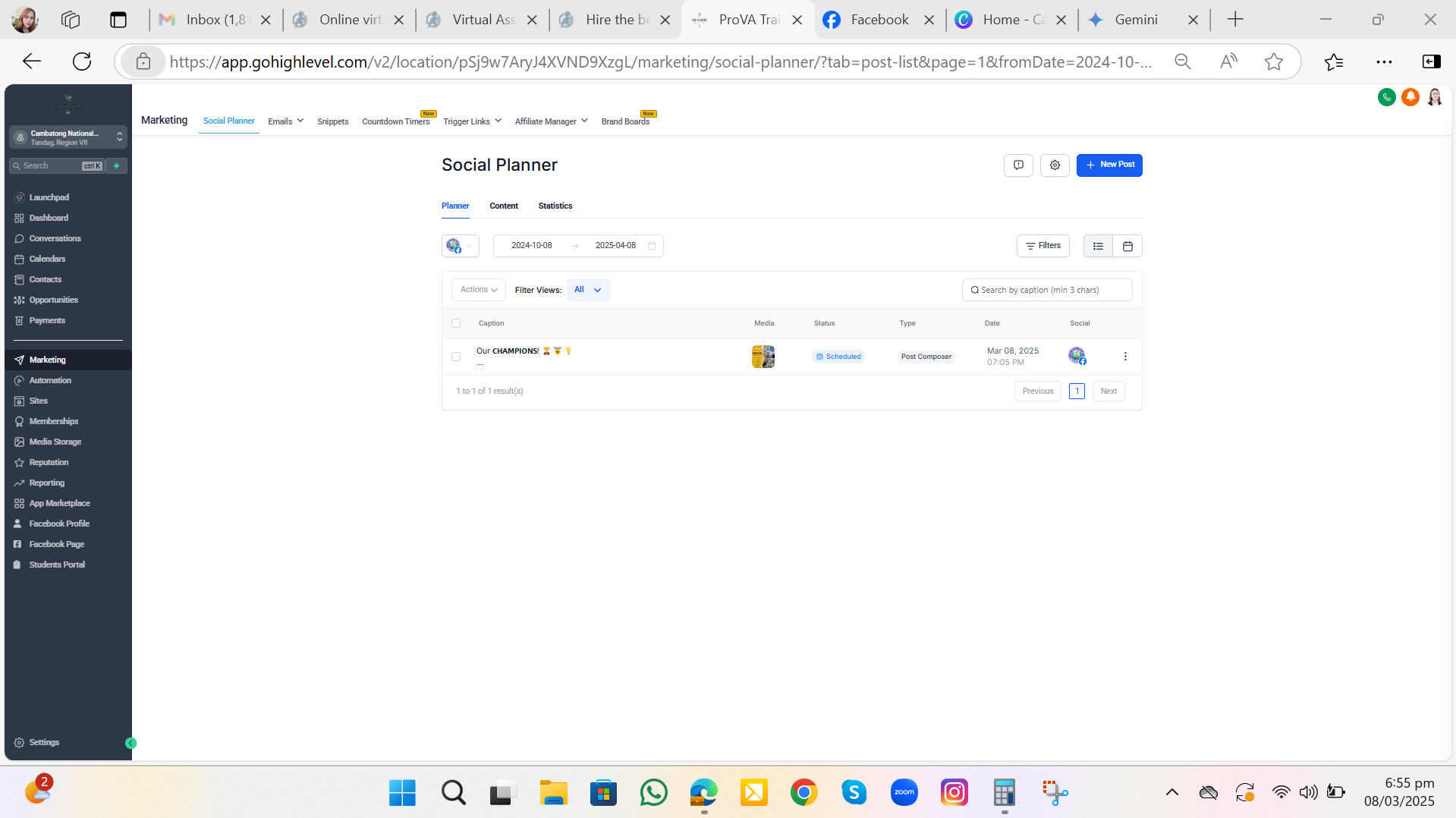Expand the Trigger Links dropdown
Image resolution: width=1456 pixels, height=818 pixels.
click(472, 121)
